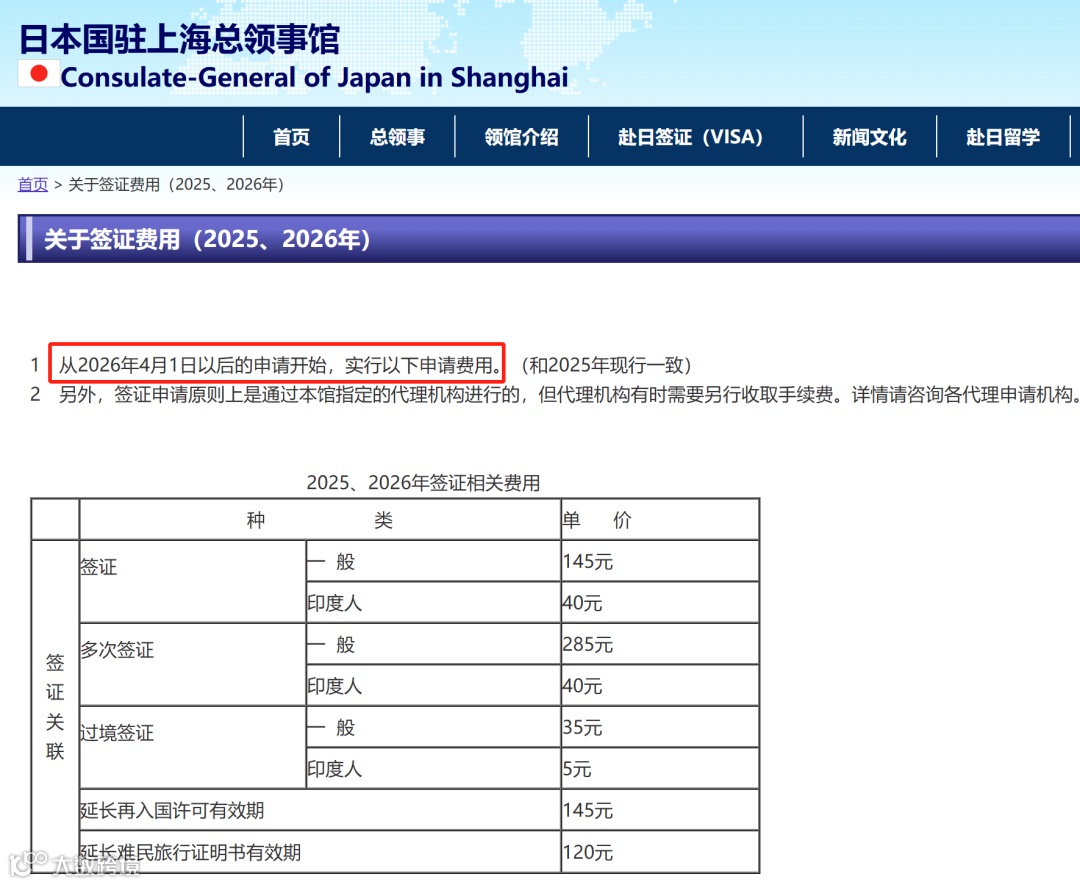Click the sentence starting 从2026年4月1日以后的申请开始
Image resolution: width=1080 pixels, height=885 pixels.
click(280, 364)
